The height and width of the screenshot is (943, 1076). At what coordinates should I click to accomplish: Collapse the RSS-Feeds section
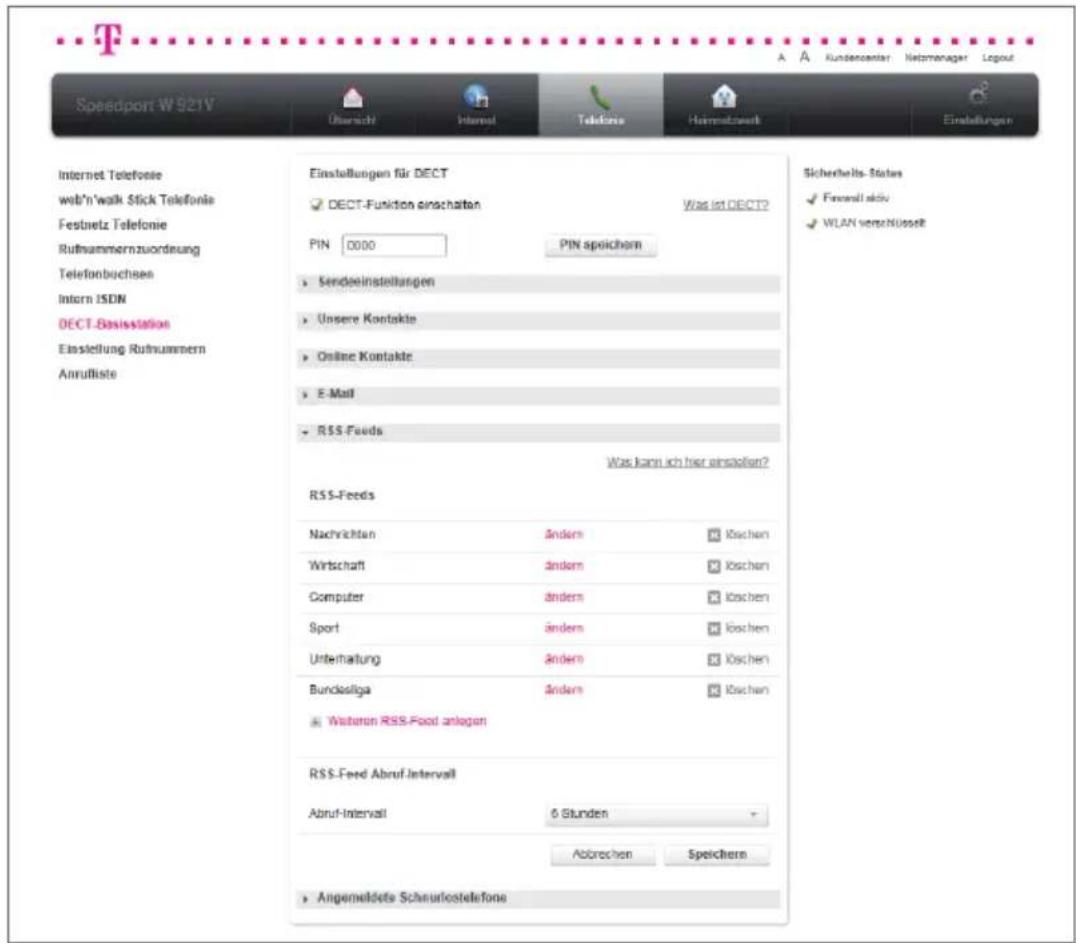coord(539,432)
